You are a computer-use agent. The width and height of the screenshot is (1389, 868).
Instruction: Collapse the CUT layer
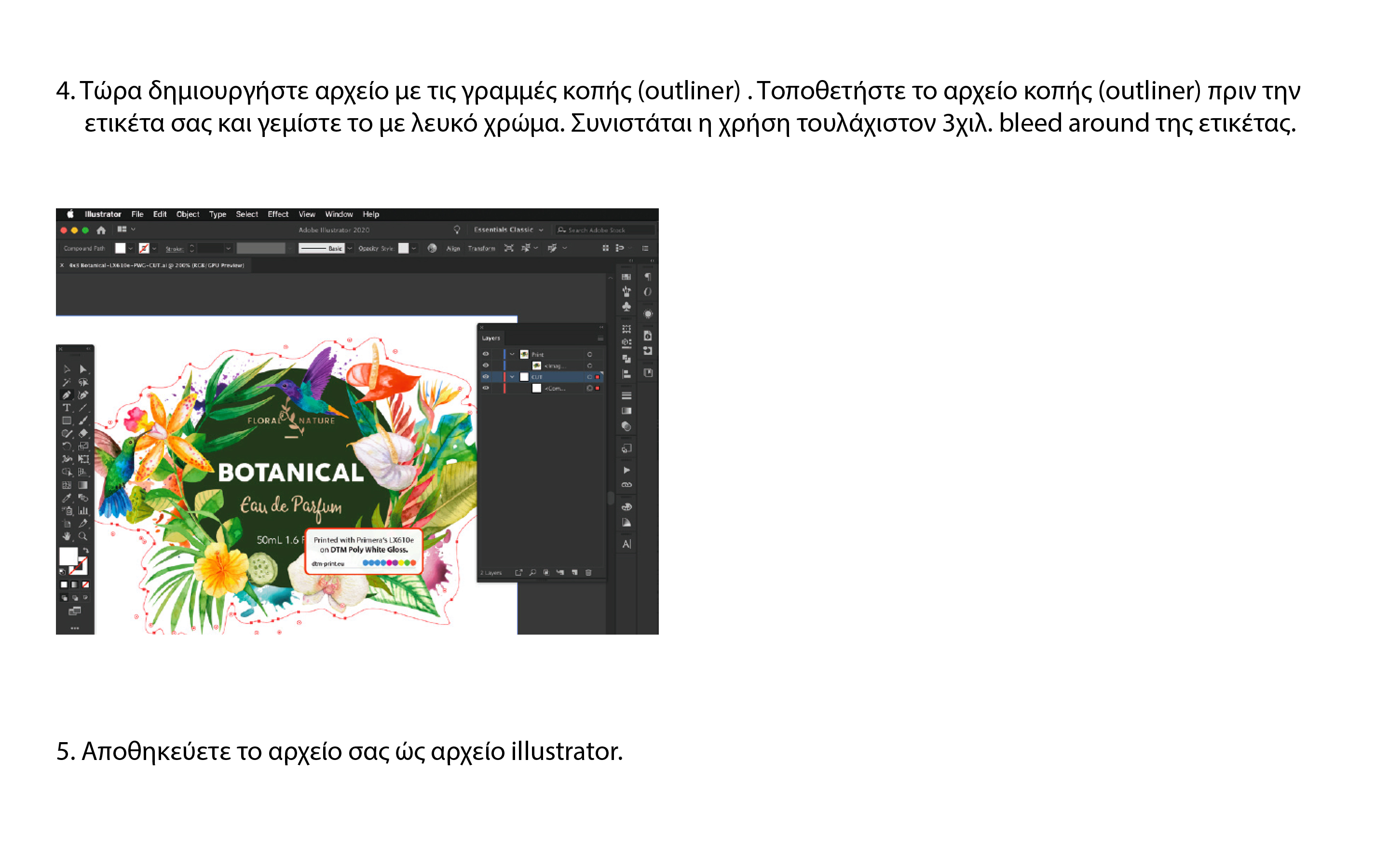tap(512, 377)
